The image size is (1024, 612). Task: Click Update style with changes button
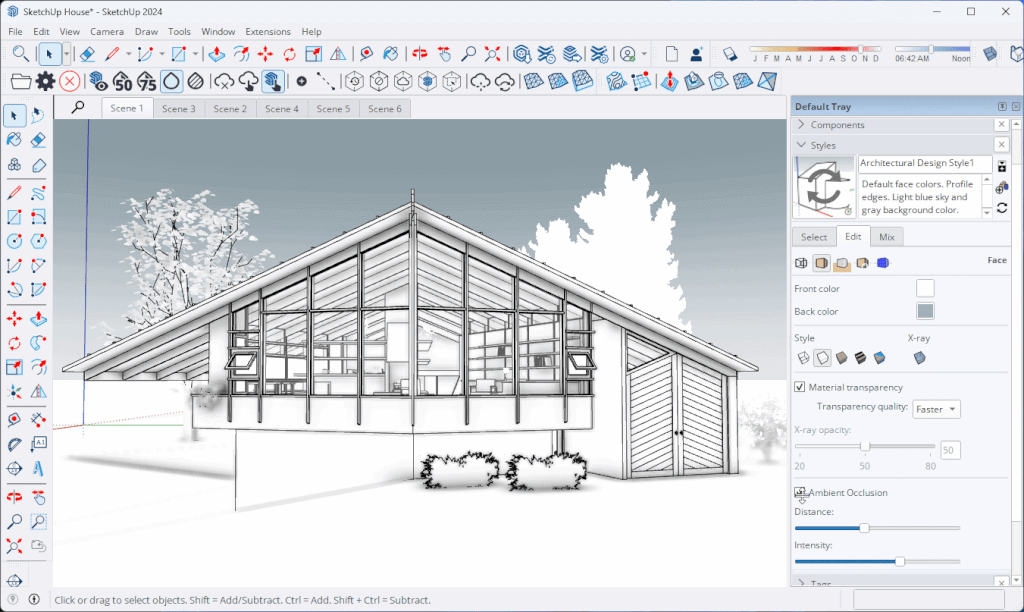click(1002, 208)
